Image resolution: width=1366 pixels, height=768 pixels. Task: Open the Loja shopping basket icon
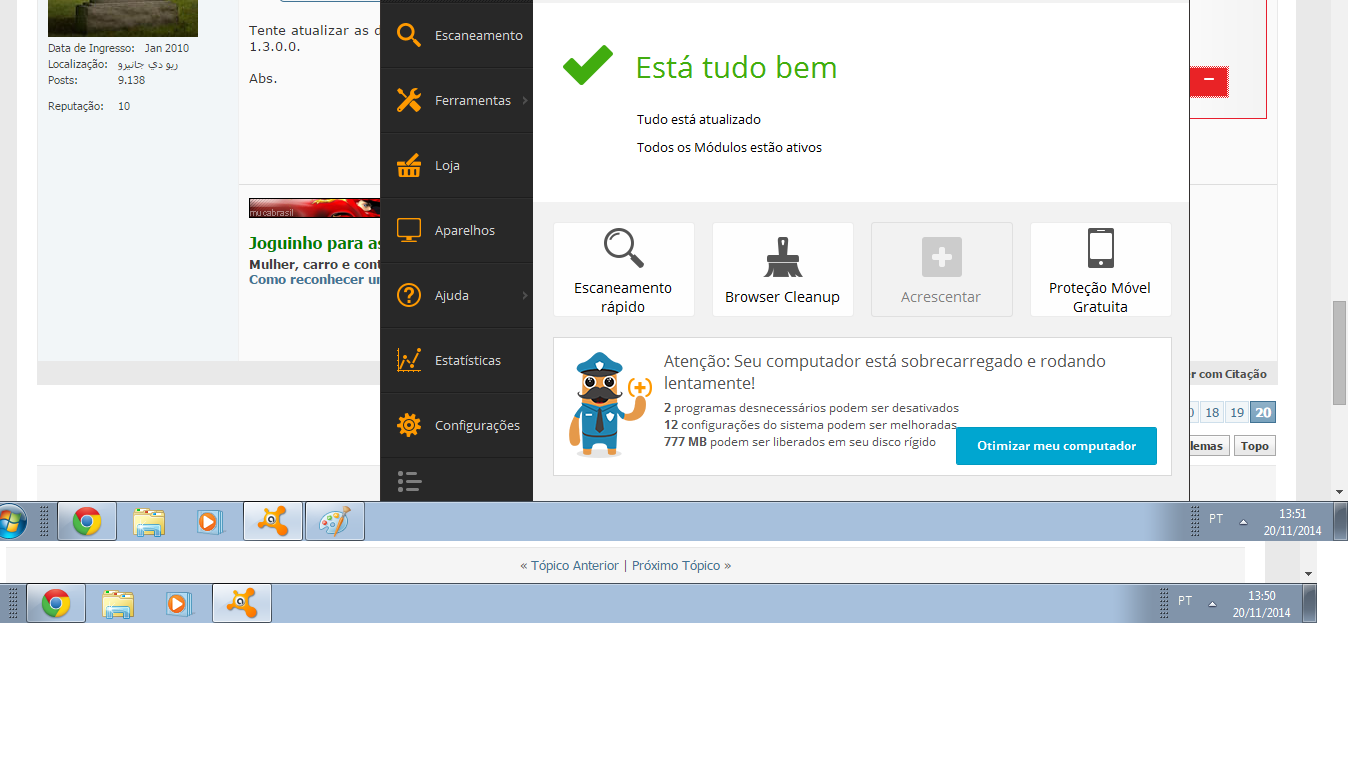(408, 165)
